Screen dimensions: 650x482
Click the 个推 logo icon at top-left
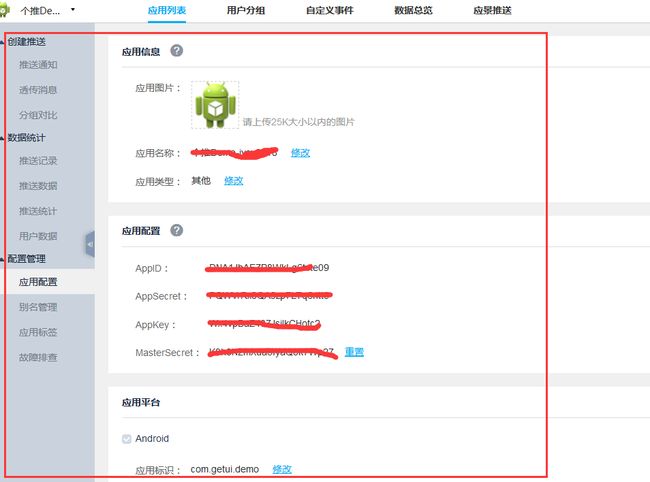[4, 10]
